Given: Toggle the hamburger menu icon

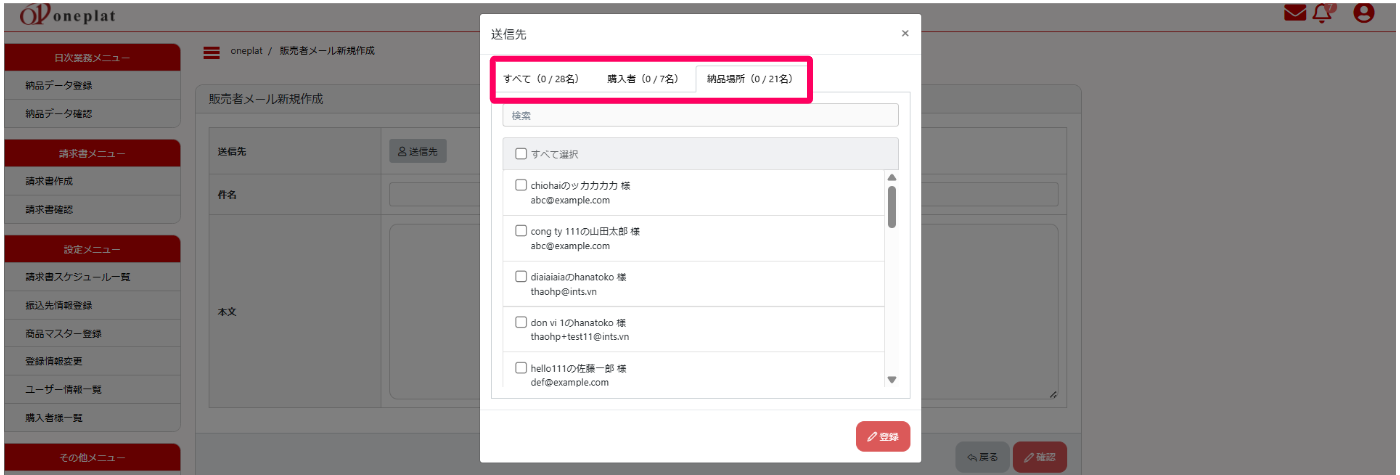Looking at the screenshot, I should click(211, 52).
